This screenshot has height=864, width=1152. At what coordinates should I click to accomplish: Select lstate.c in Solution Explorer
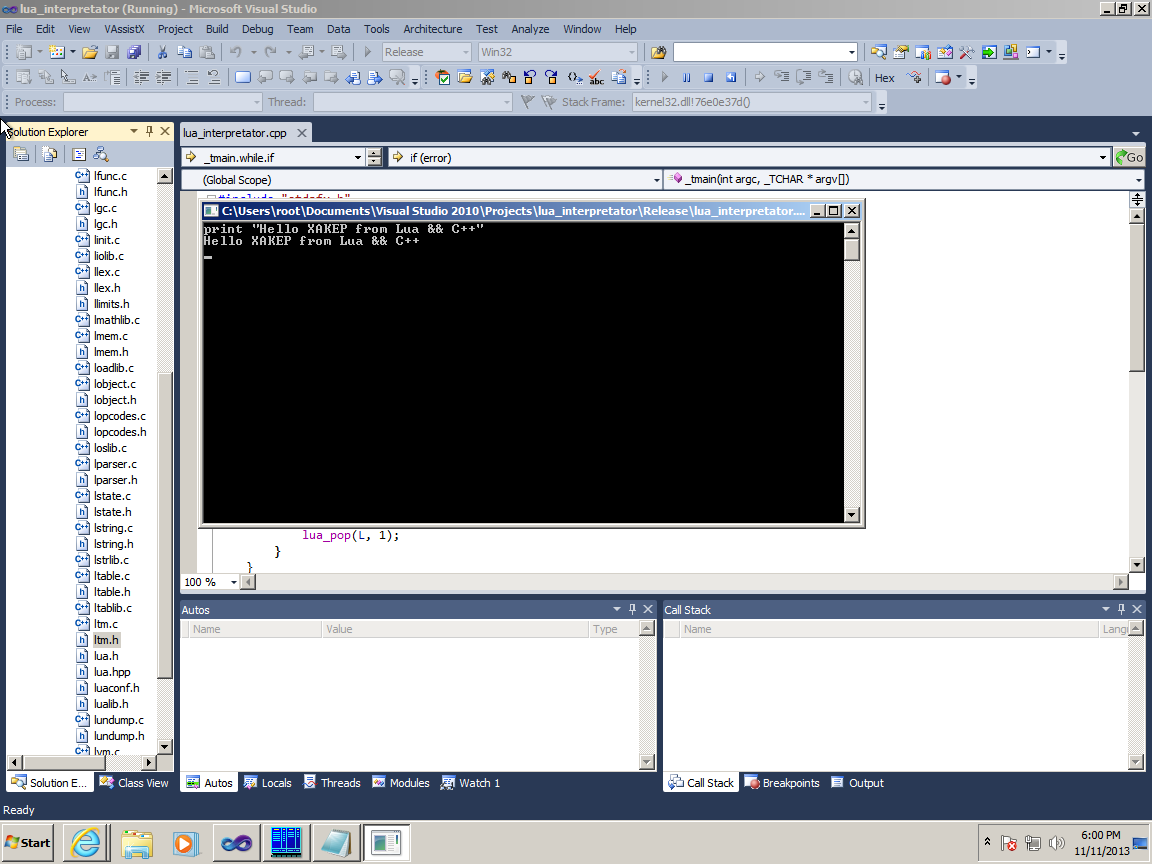[x=112, y=496]
